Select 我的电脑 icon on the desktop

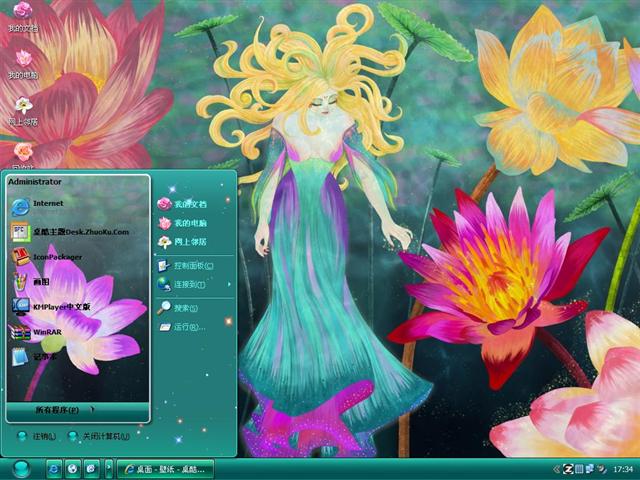point(23,62)
